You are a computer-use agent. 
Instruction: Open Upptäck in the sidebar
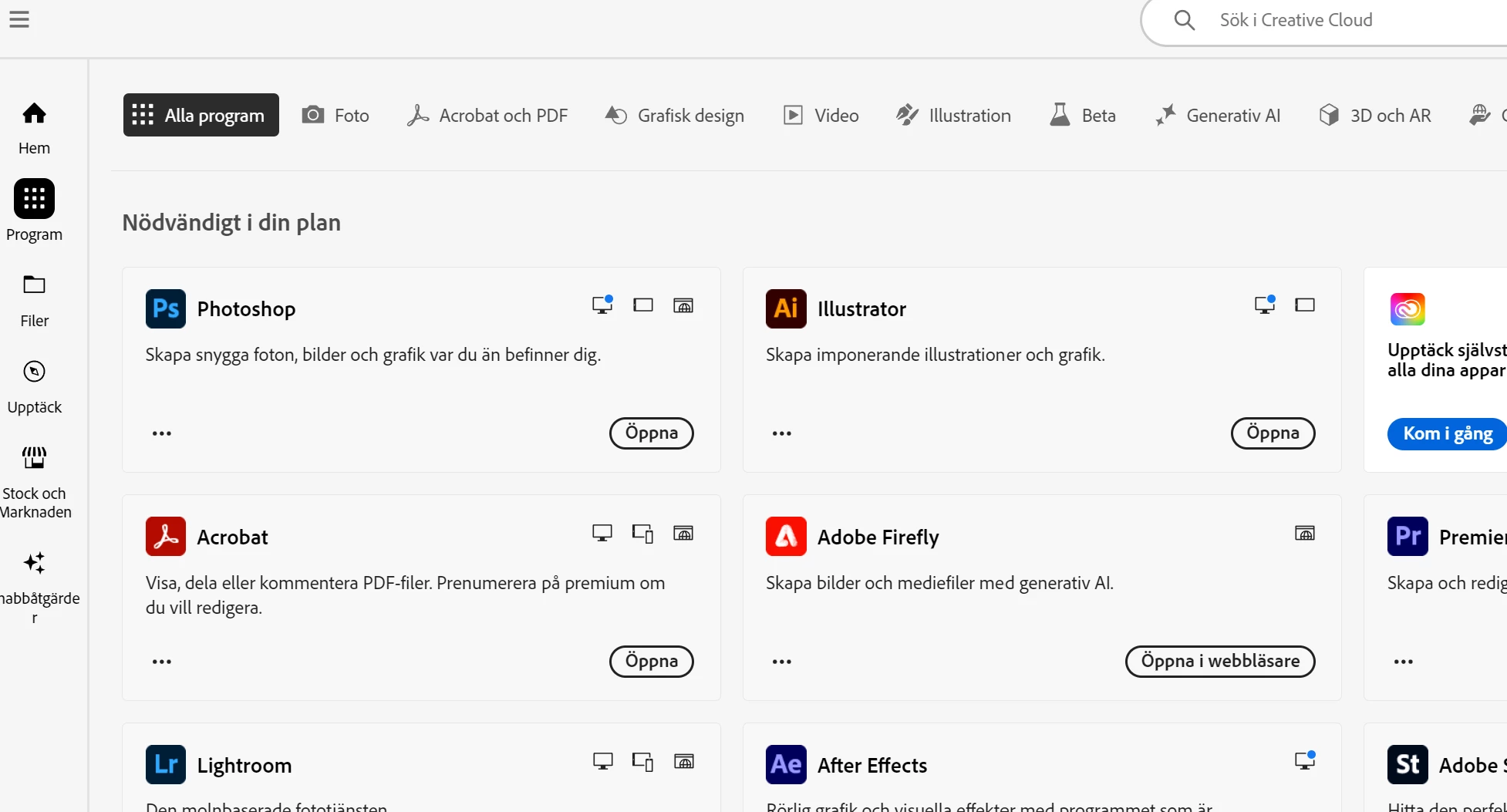34,387
